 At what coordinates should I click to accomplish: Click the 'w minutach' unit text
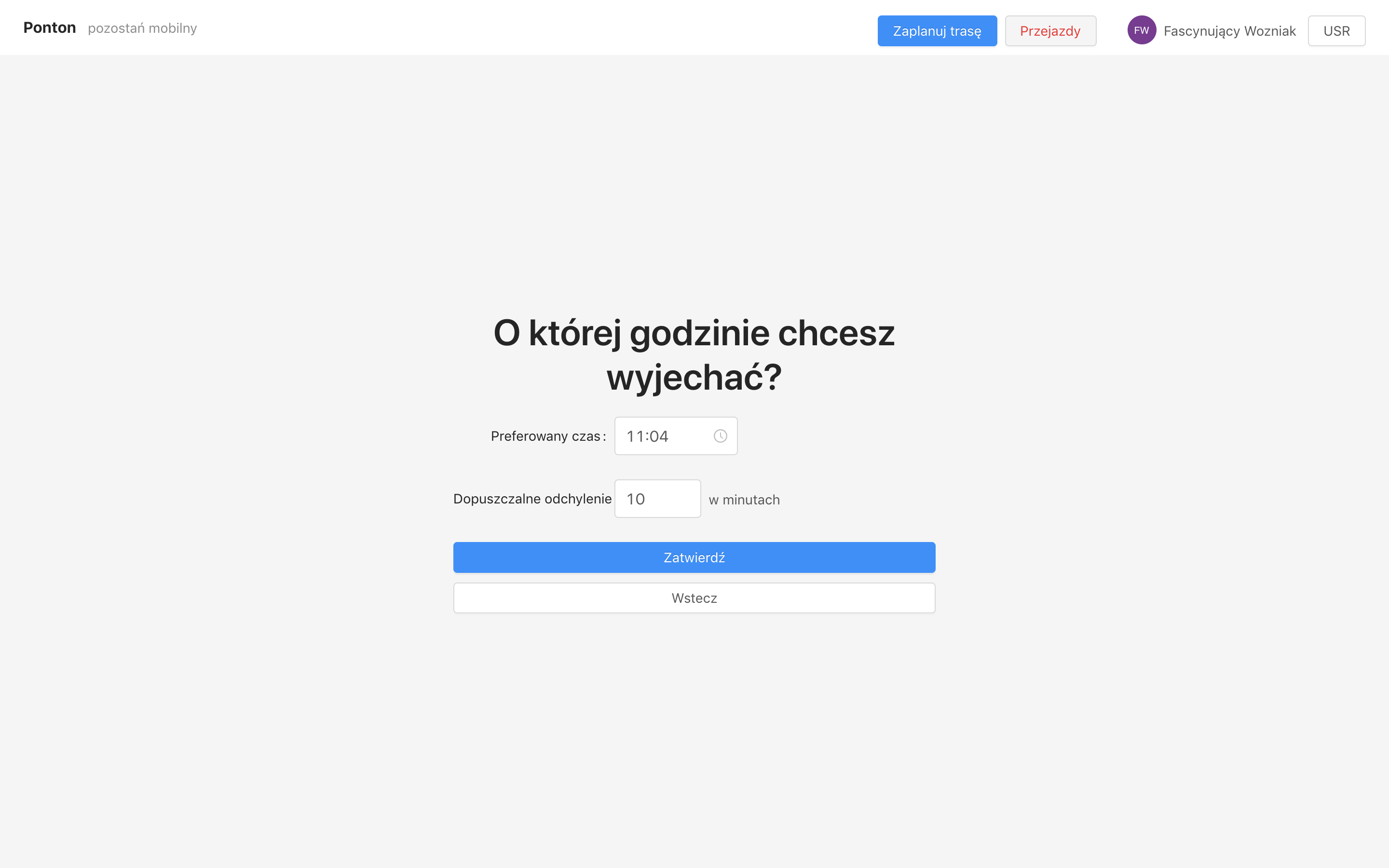point(744,500)
